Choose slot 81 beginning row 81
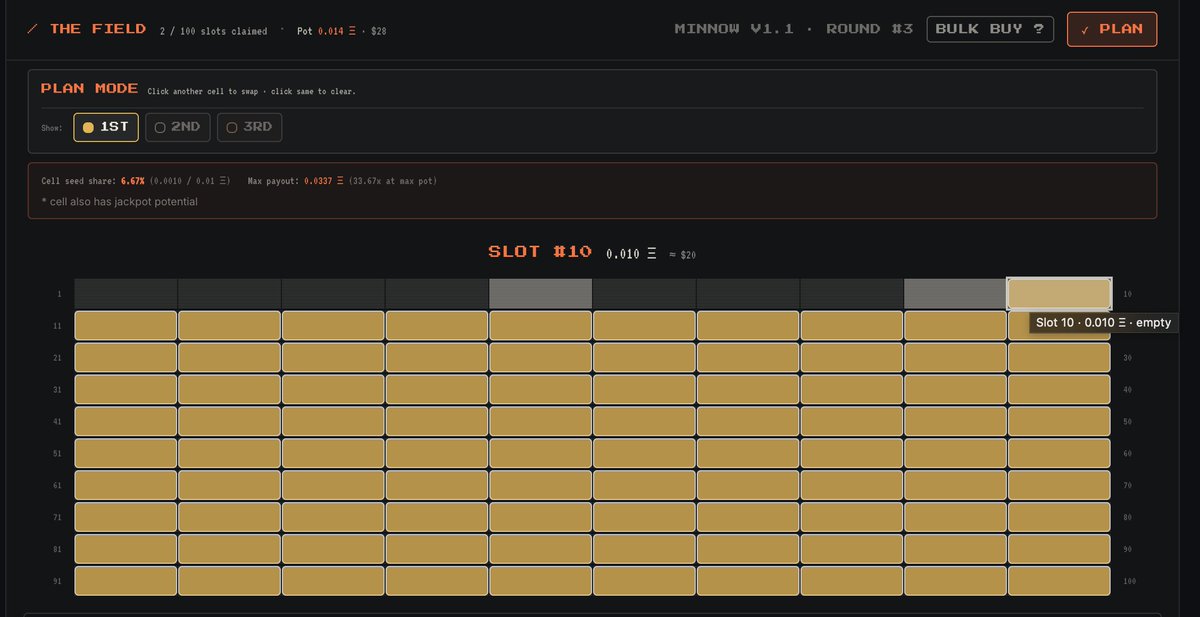Image resolution: width=1200 pixels, height=617 pixels. [x=126, y=550]
